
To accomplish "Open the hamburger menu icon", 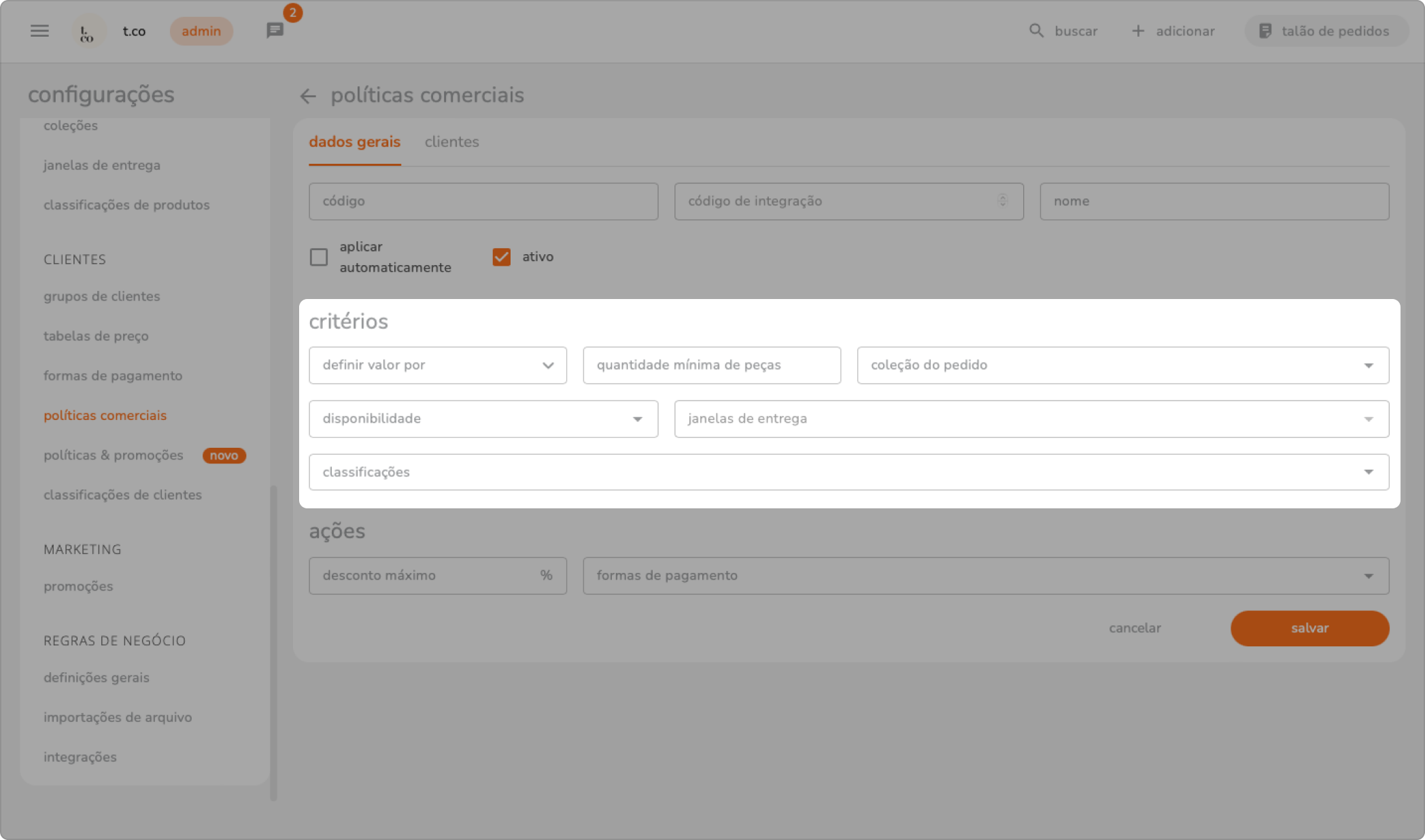I will point(39,31).
